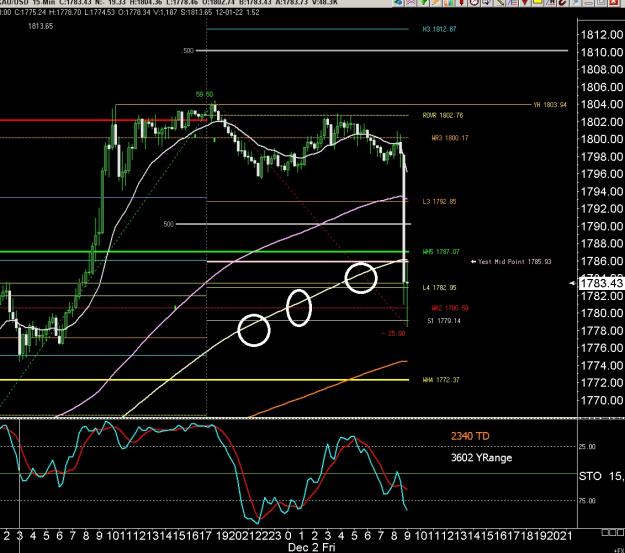
Task: Click the three small squares icon at bottom right
Action: tap(613, 533)
